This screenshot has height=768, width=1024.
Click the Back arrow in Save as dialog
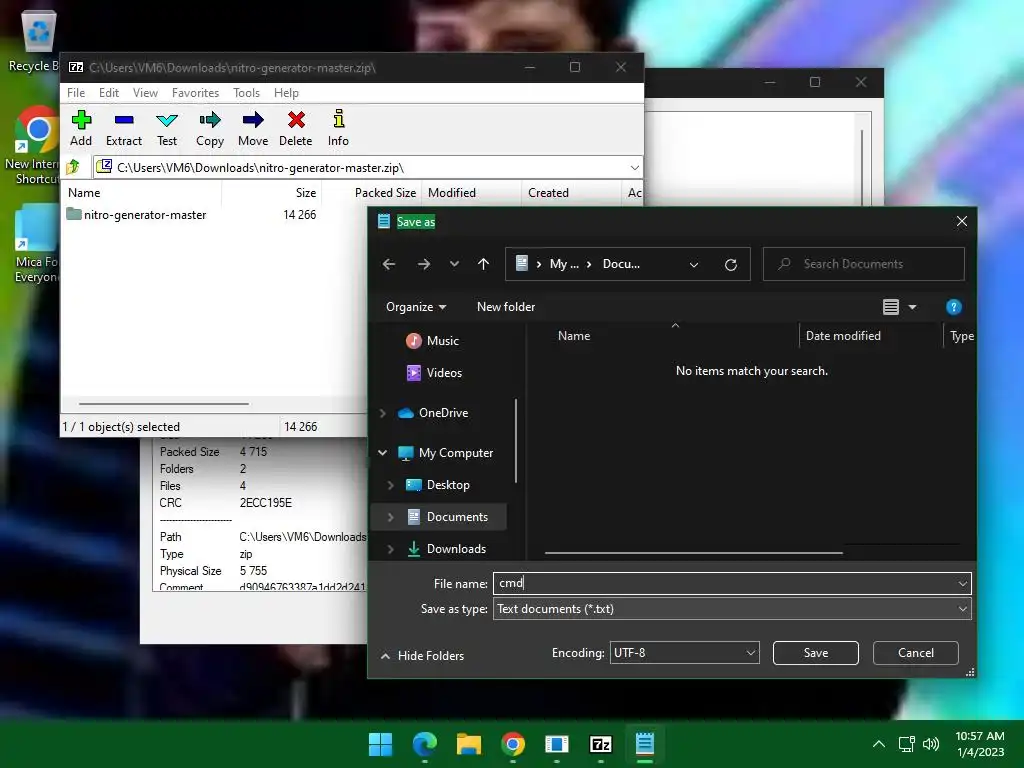click(389, 264)
